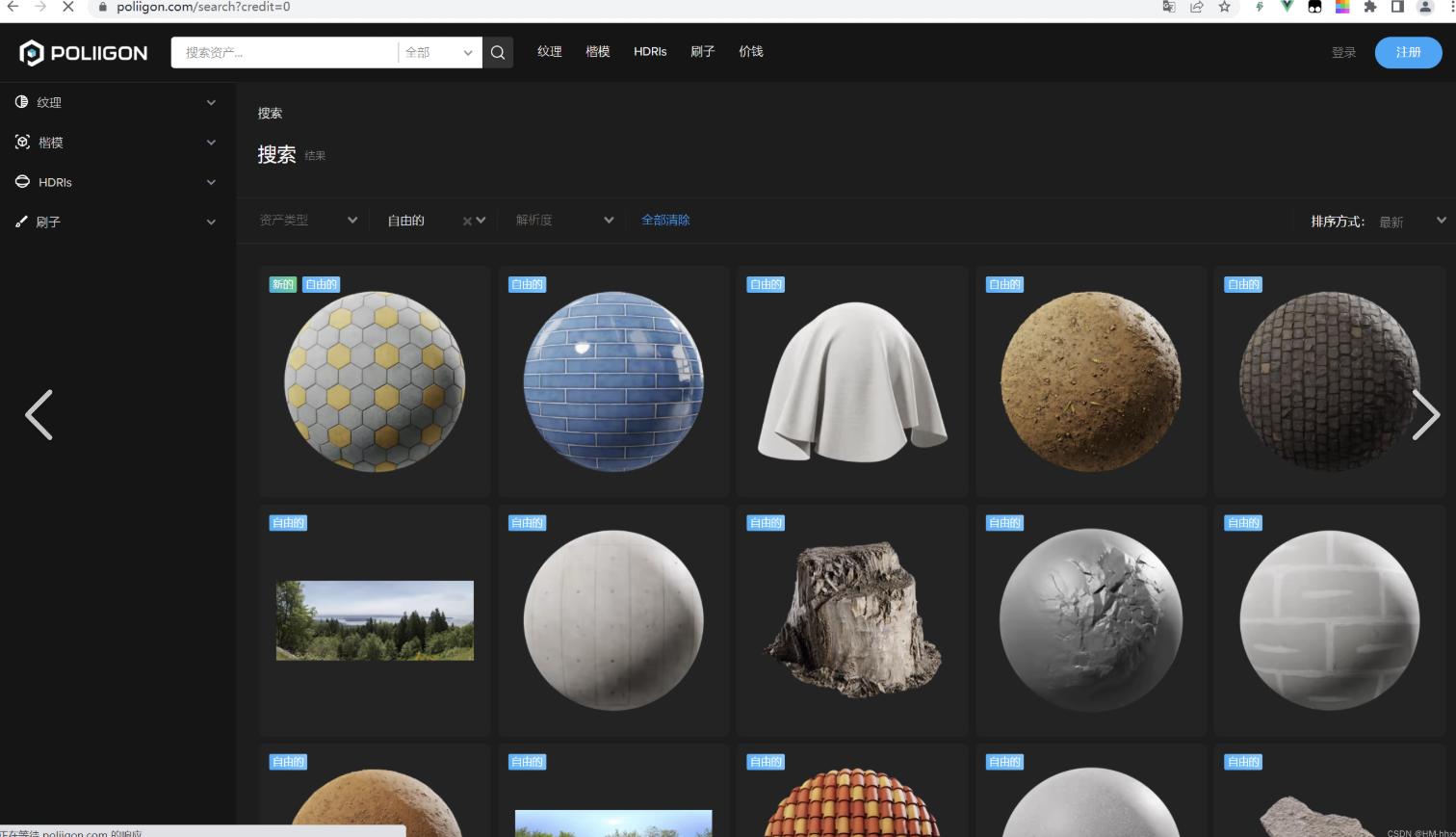The width and height of the screenshot is (1456, 837).
Task: Open the HDRIs top navigation item
Action: 650,52
